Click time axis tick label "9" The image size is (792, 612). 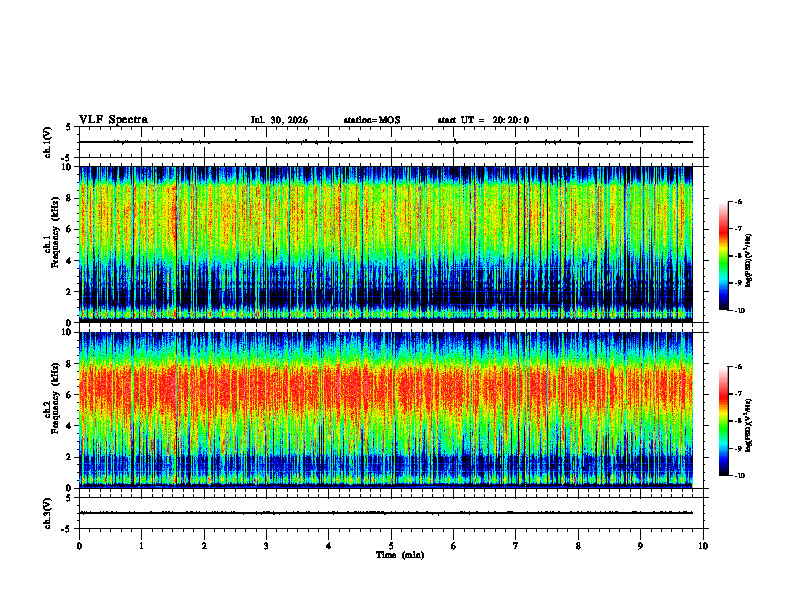click(640, 546)
